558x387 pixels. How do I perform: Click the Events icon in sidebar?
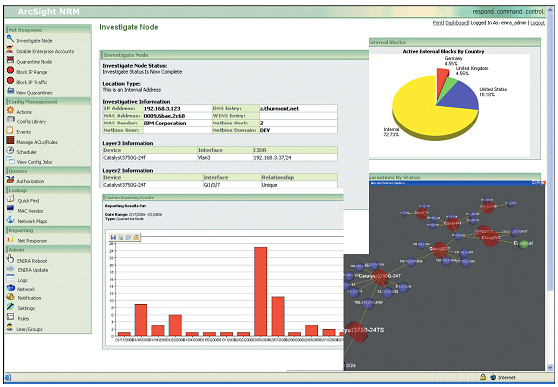10,130
